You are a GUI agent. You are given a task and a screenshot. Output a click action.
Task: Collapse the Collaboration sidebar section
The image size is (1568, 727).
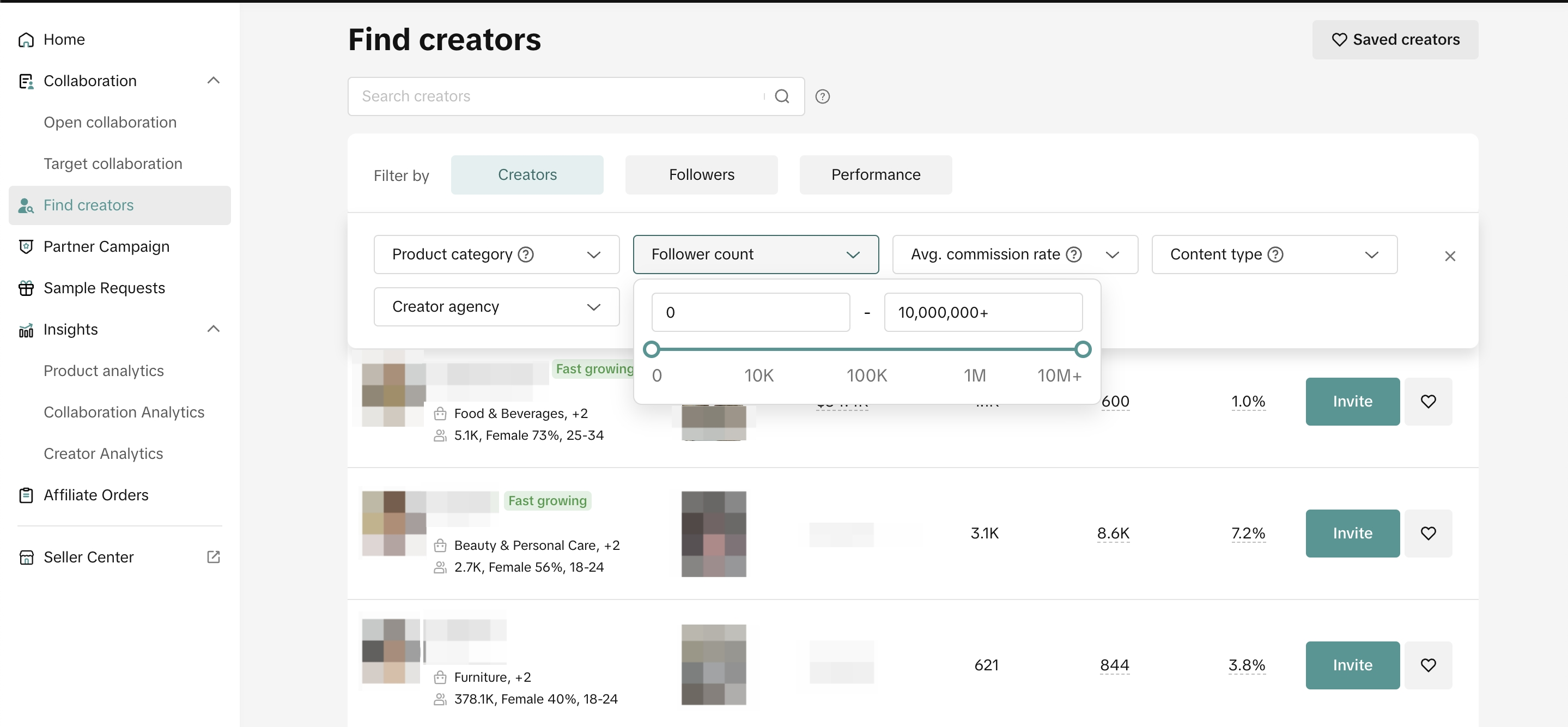click(213, 80)
